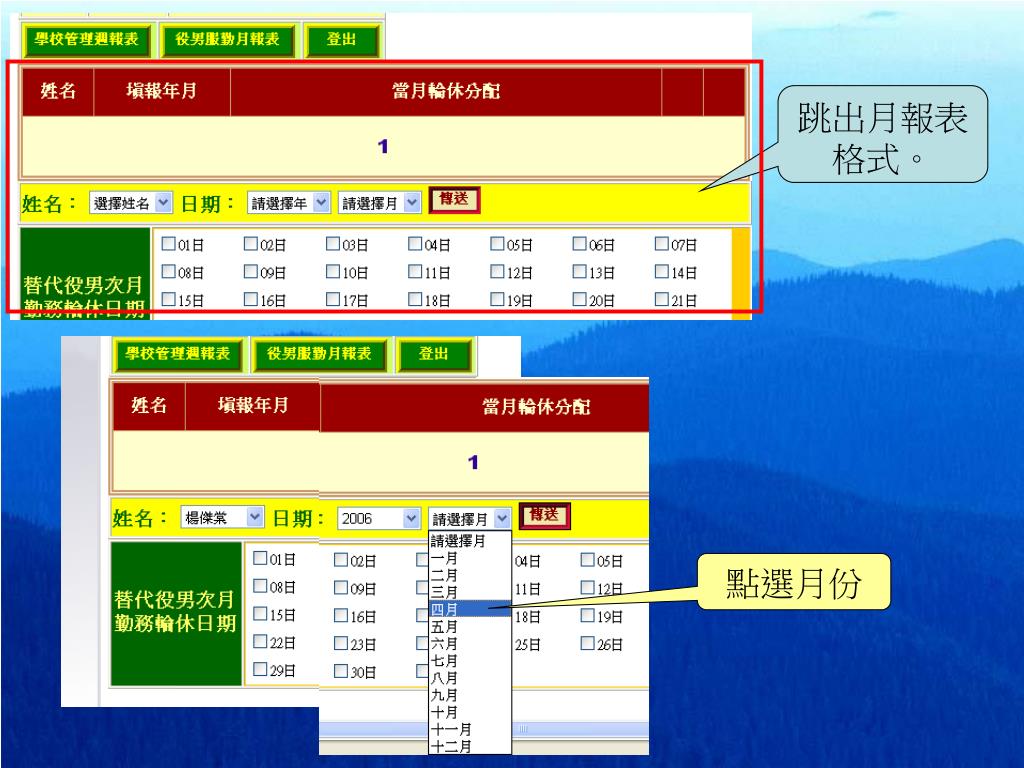
Task: Check 15日 checkbox in lower screenshot
Action: click(x=260, y=614)
